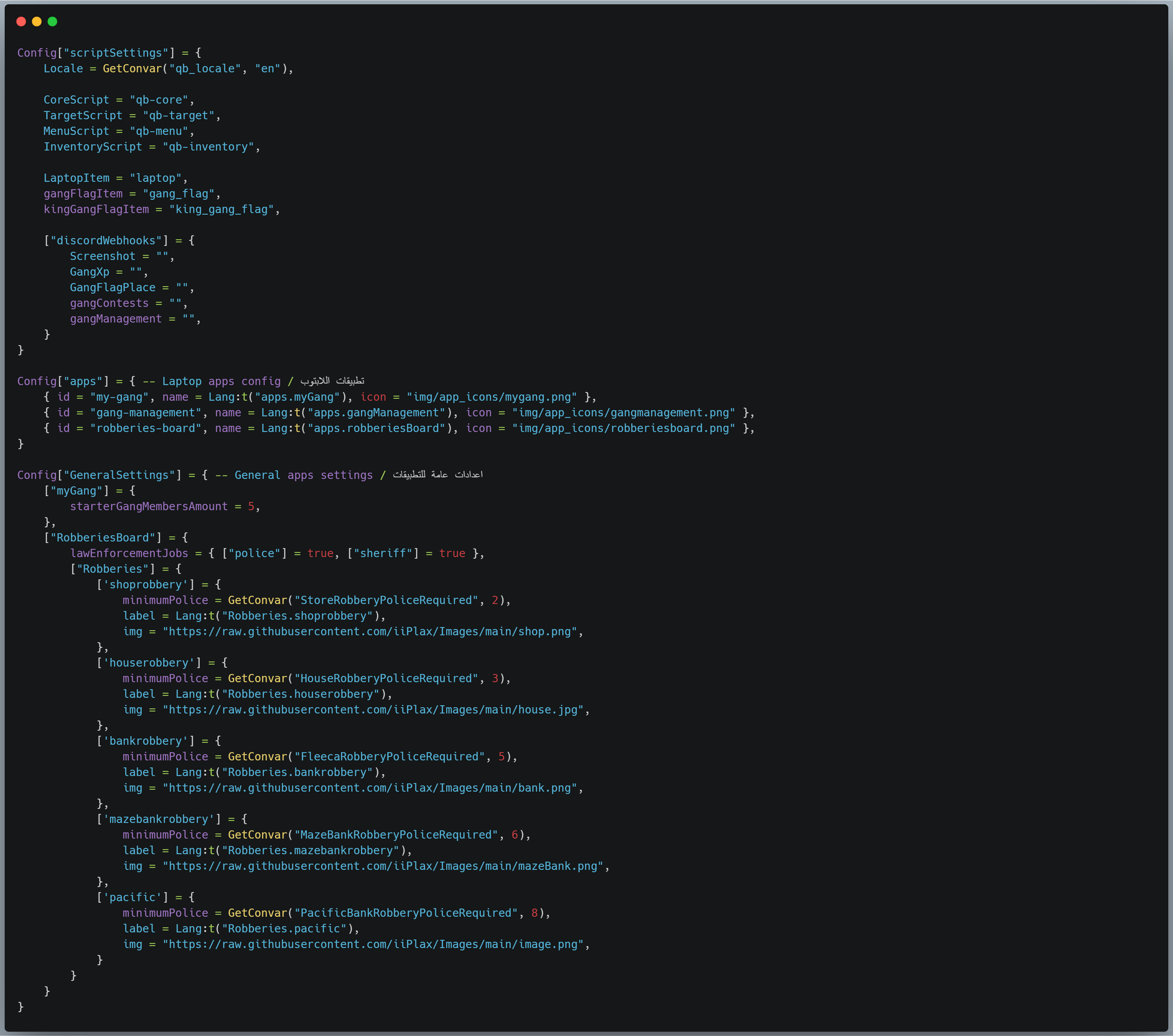
Task: Click the mygang.png icon path
Action: pyautogui.click(x=492, y=397)
